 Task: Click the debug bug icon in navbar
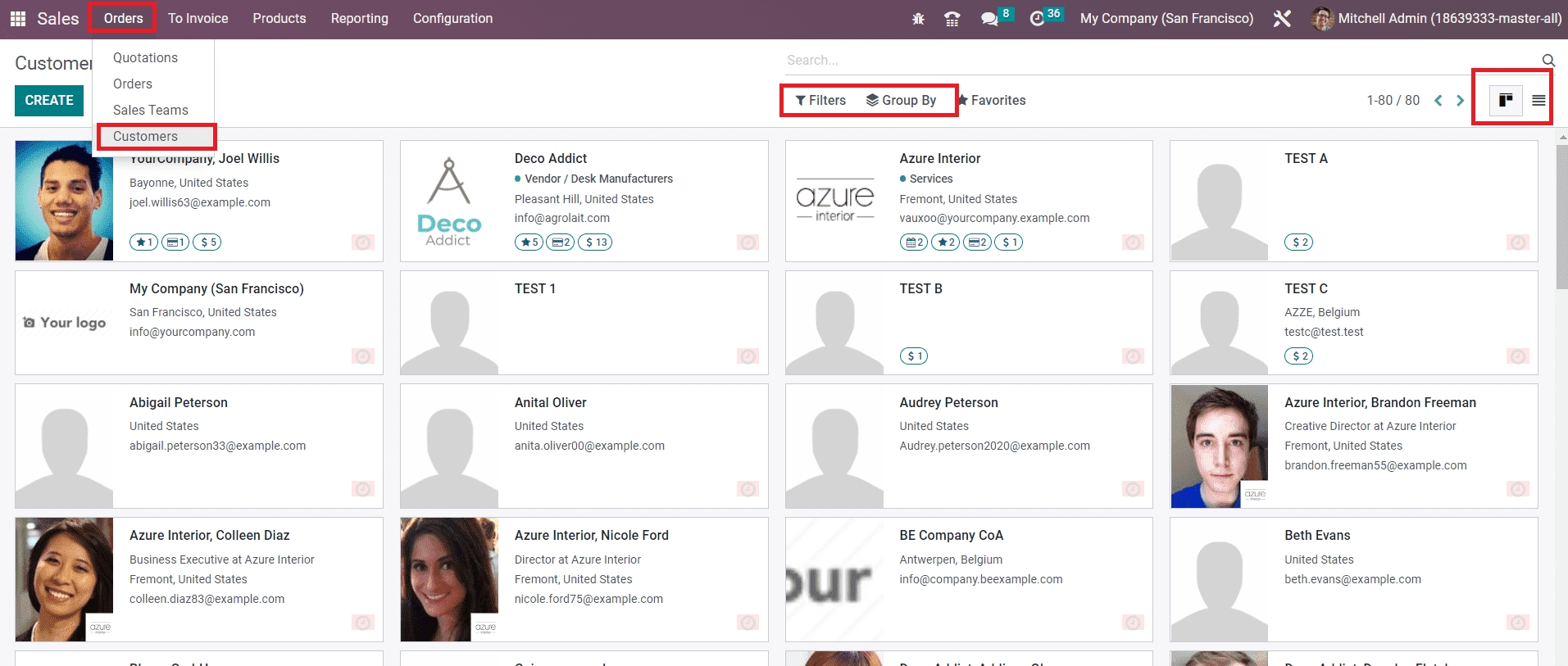[918, 19]
